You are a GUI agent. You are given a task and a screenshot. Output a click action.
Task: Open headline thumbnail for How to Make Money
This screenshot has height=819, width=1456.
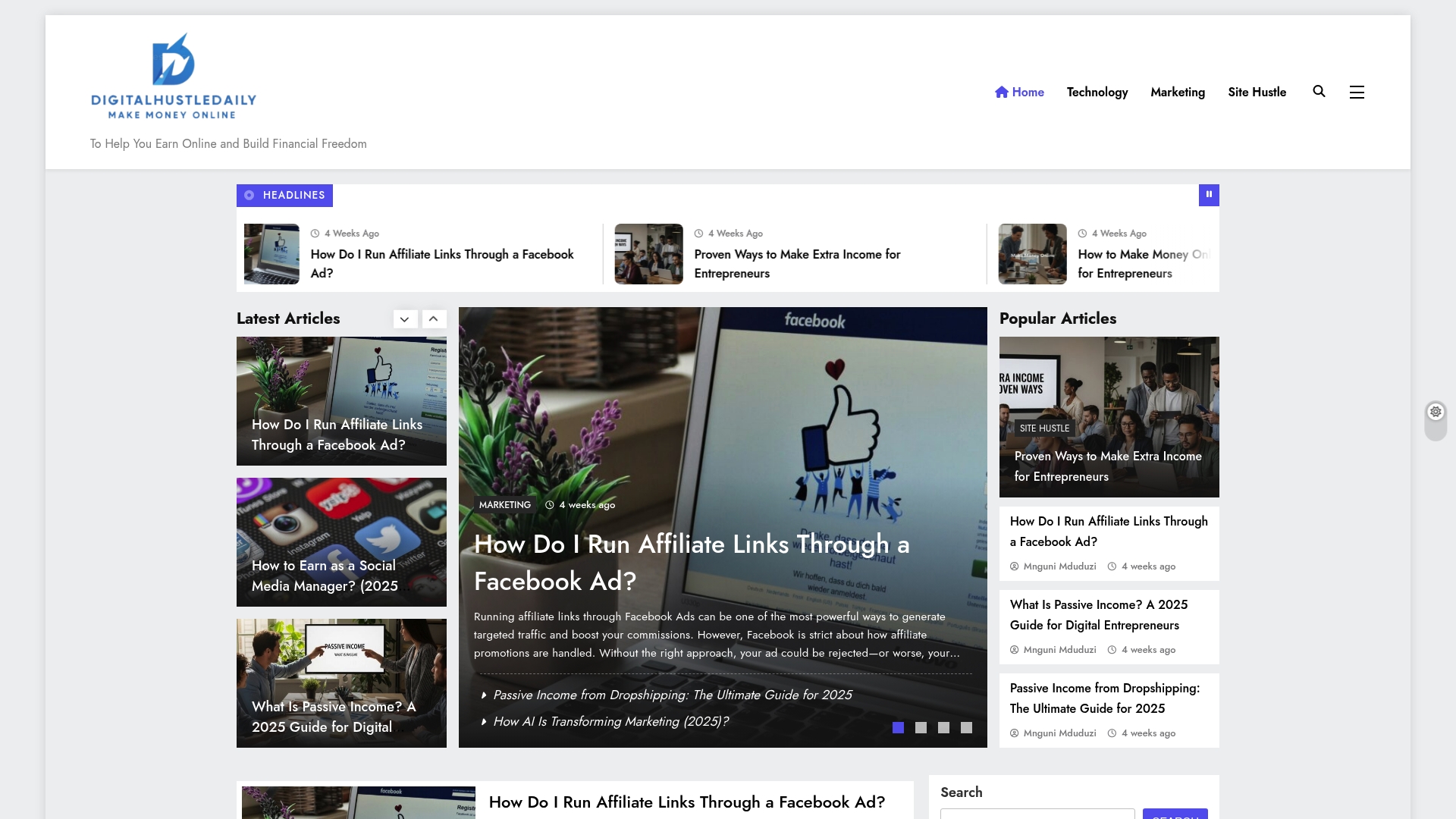(1032, 254)
